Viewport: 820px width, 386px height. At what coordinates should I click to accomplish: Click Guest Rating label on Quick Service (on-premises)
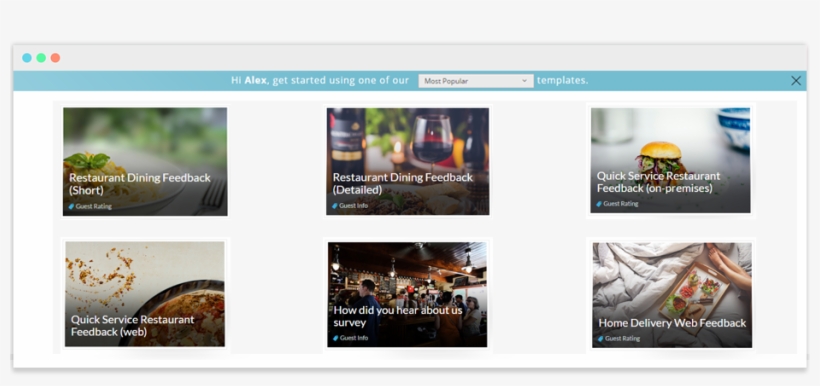tap(621, 204)
